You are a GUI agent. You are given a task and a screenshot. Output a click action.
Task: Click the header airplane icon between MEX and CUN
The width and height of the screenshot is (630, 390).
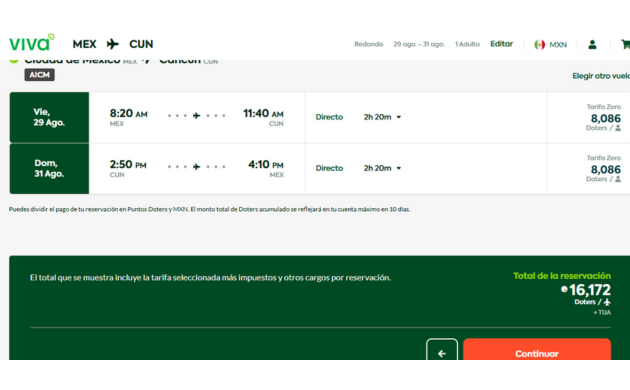112,44
